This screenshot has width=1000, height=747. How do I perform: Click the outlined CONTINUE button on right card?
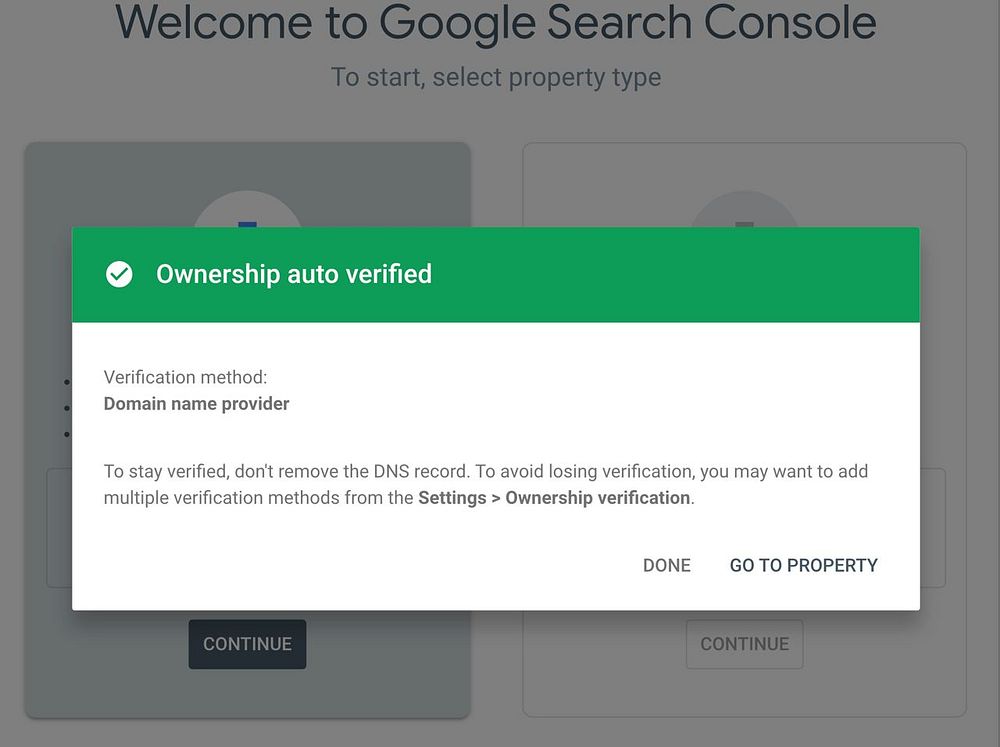click(744, 644)
